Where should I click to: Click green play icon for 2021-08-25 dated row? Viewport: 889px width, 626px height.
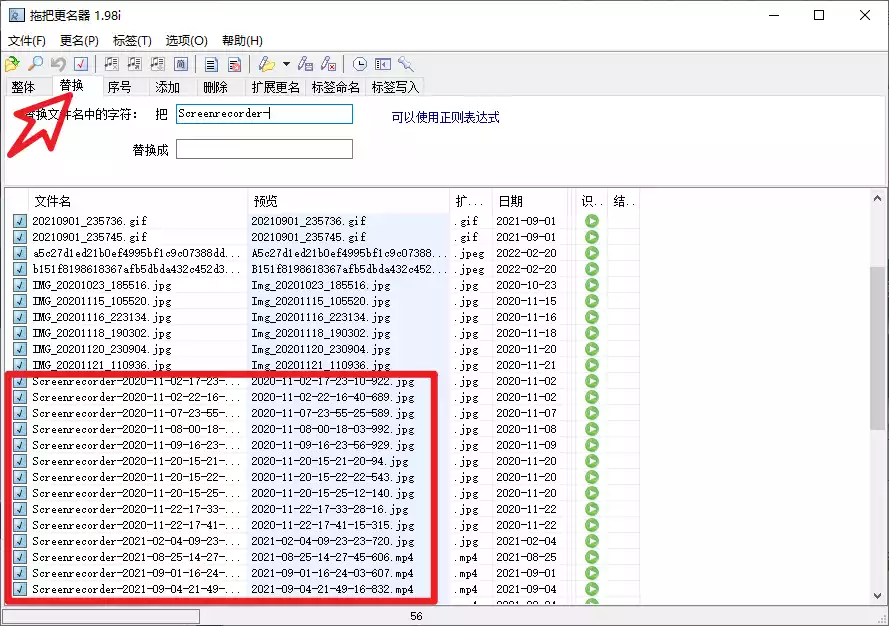click(x=591, y=557)
